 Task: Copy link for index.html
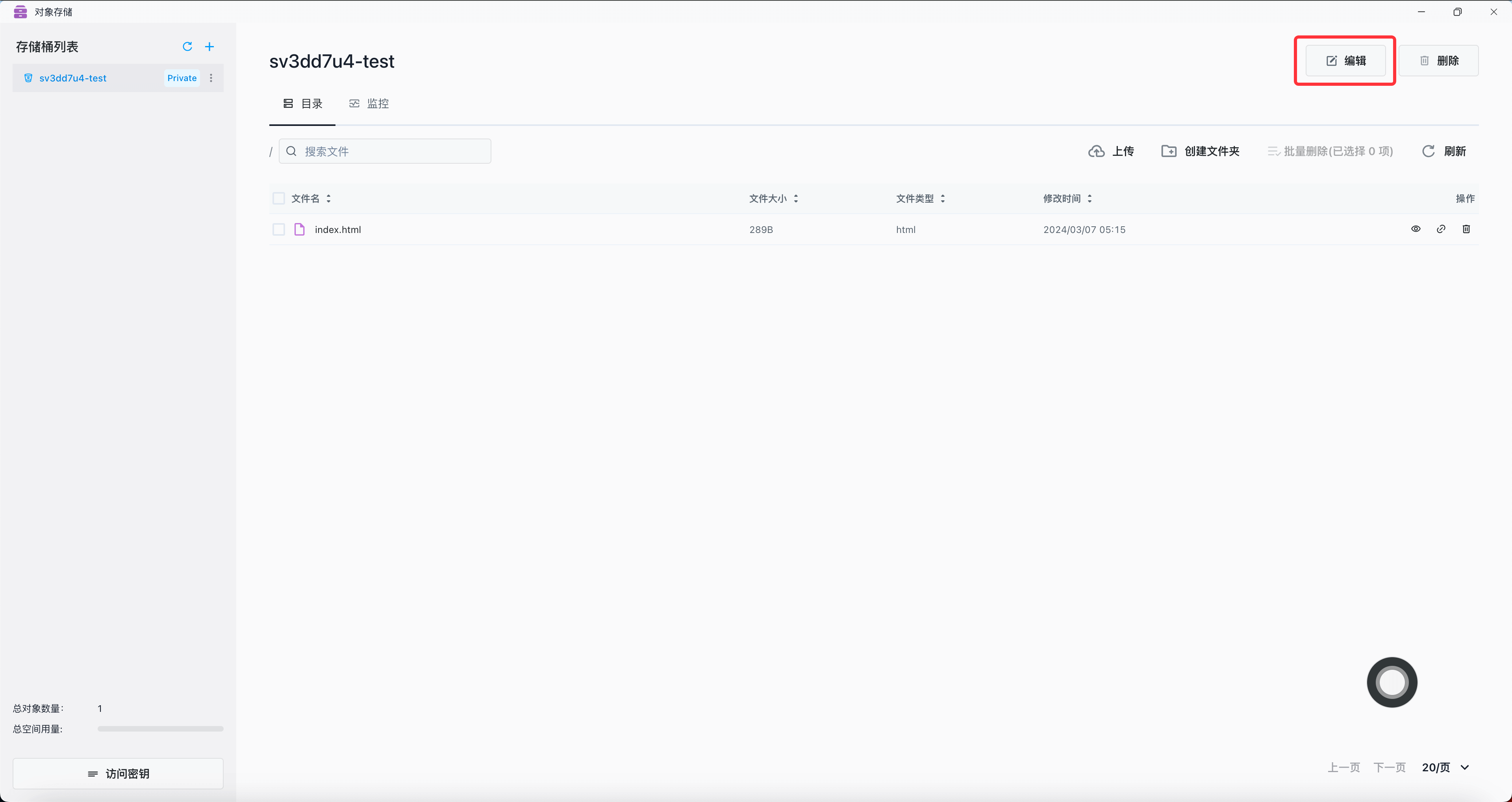[x=1441, y=229]
